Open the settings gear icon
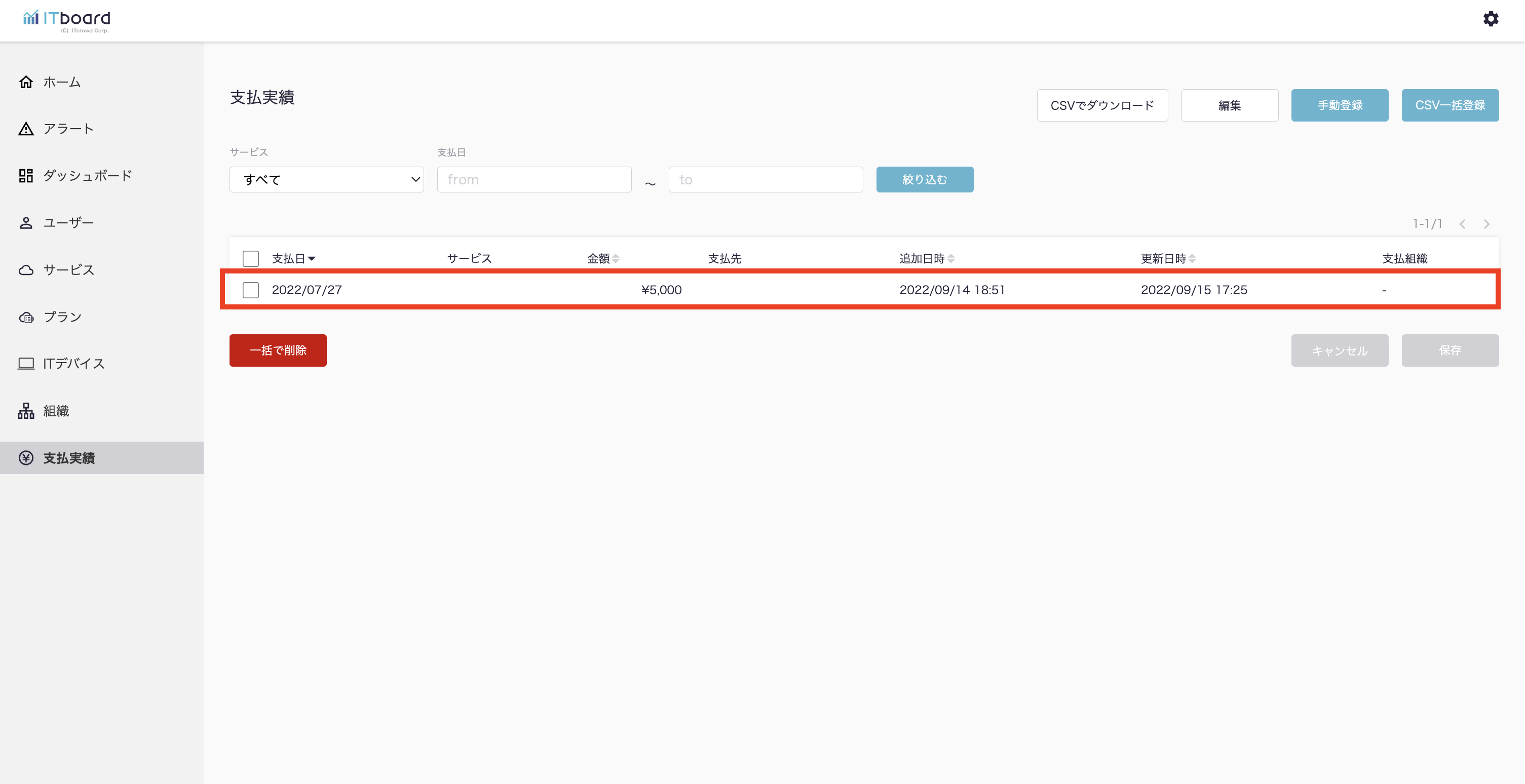 click(1490, 19)
